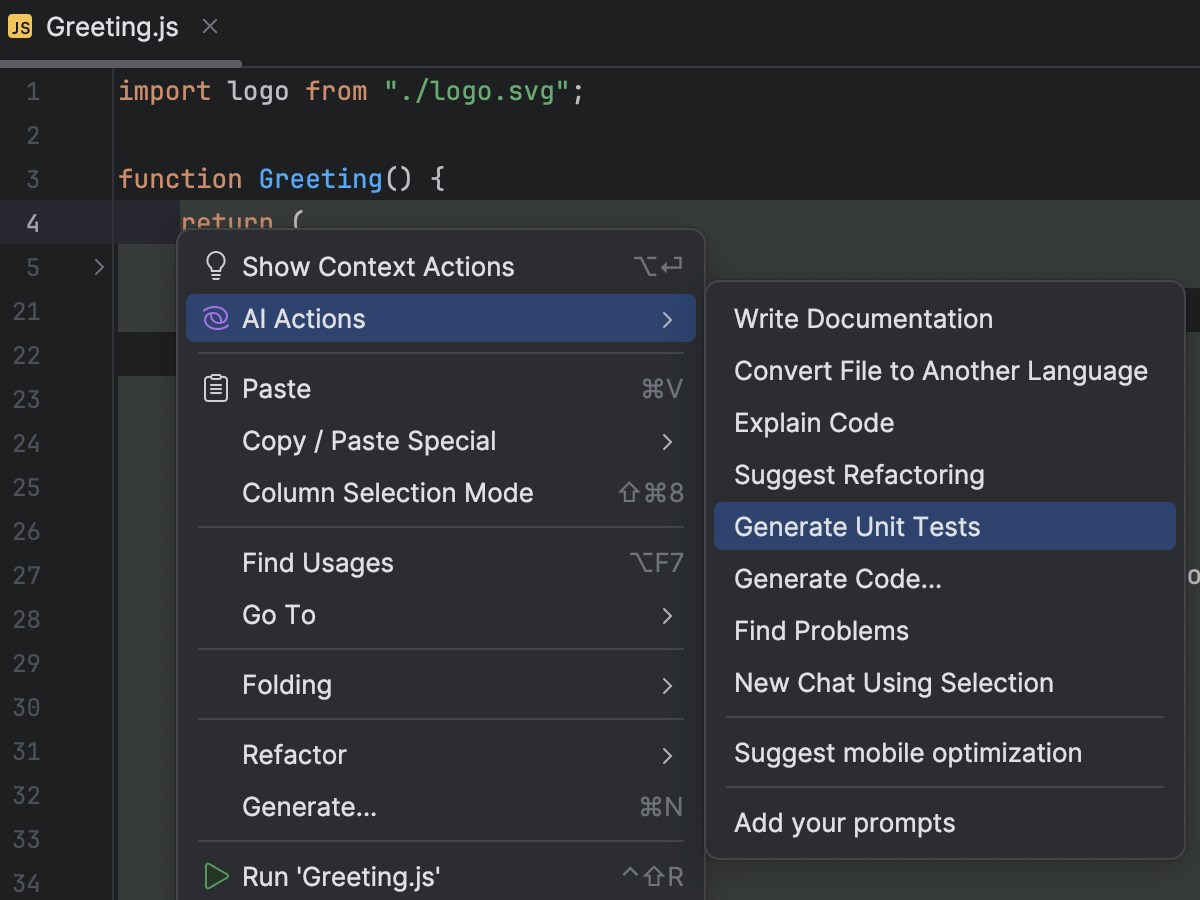The height and width of the screenshot is (900, 1200).
Task: Choose New Chat Using Selection
Action: pos(893,682)
